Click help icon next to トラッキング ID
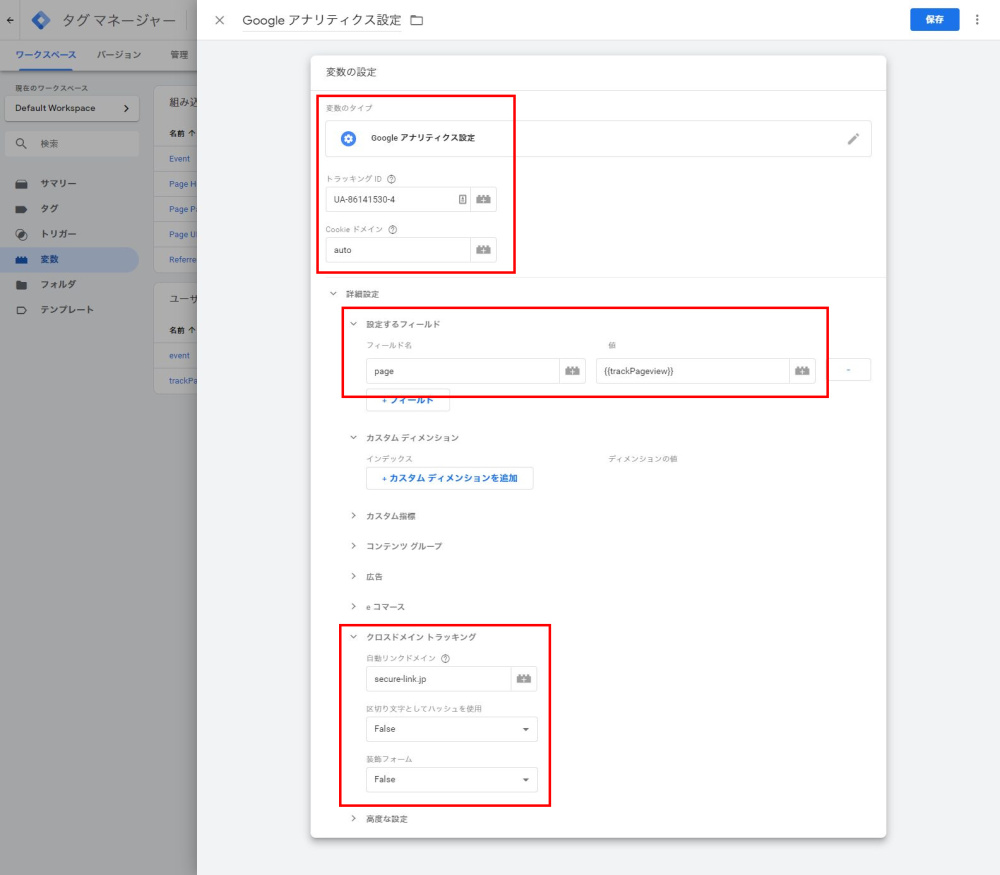The height and width of the screenshot is (875, 1000). (391, 179)
